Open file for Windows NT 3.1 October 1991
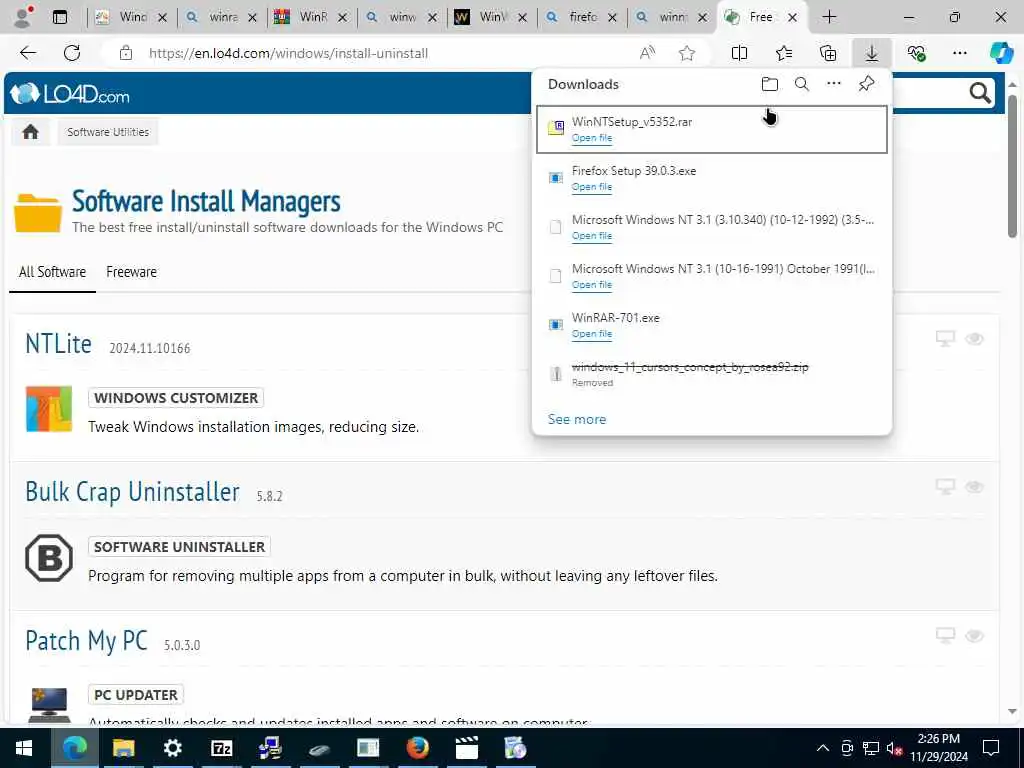Screen dimensions: 1024x768 coord(592,285)
